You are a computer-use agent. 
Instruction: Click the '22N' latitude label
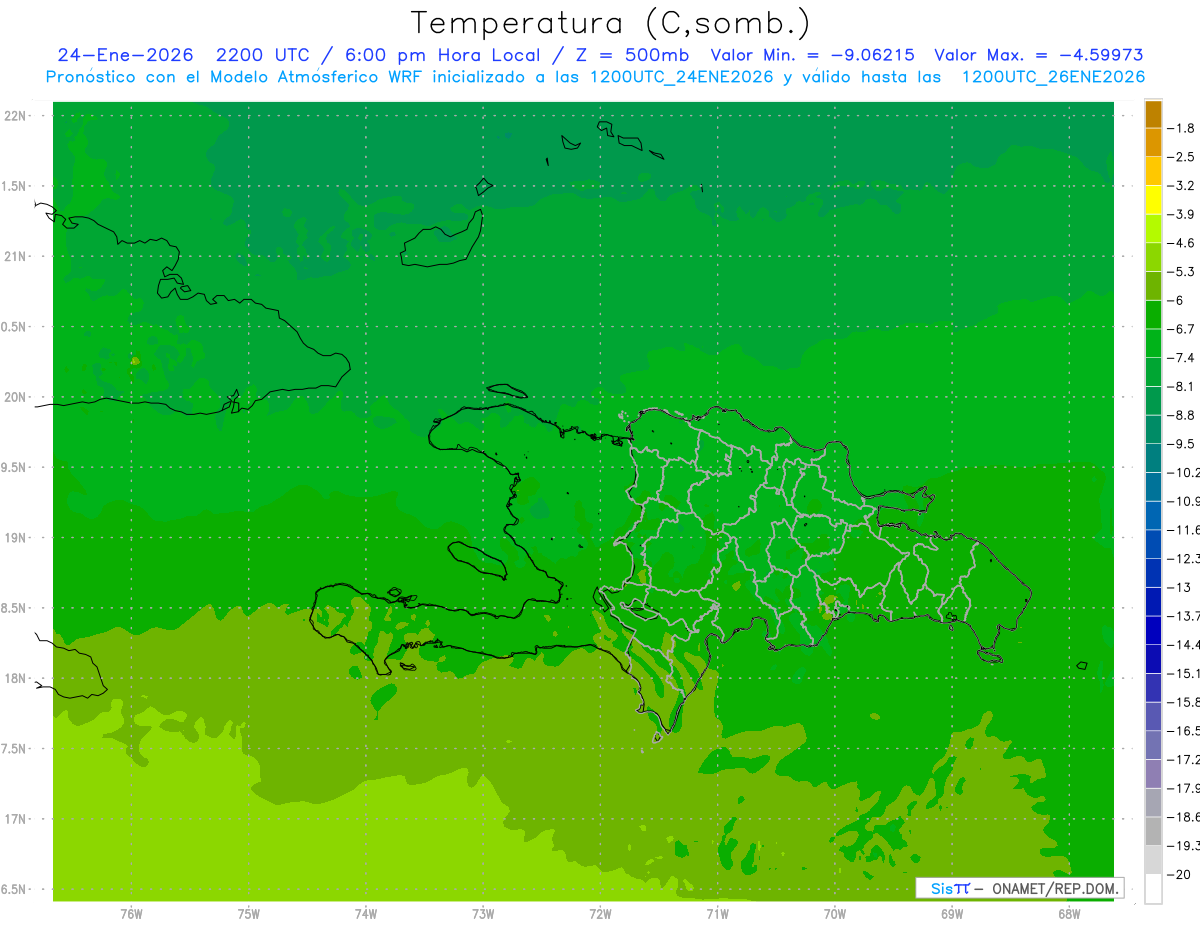tap(15, 116)
